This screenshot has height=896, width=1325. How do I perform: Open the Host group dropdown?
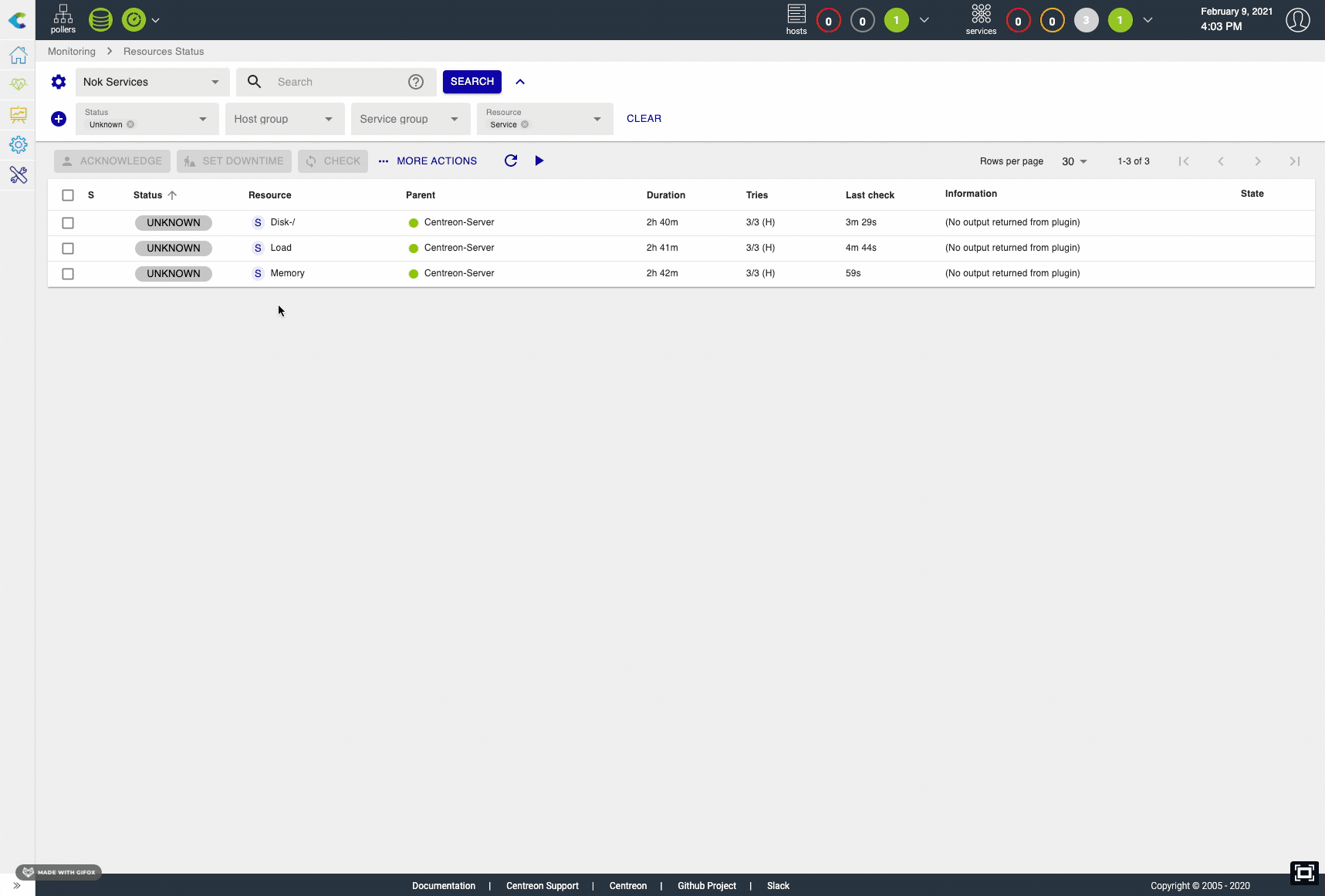coord(284,119)
